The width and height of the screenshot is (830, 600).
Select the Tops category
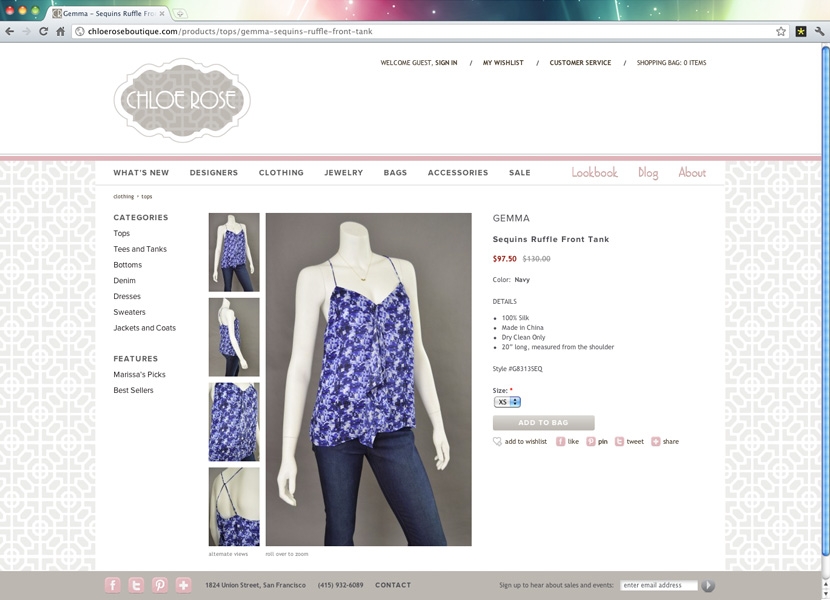point(121,233)
